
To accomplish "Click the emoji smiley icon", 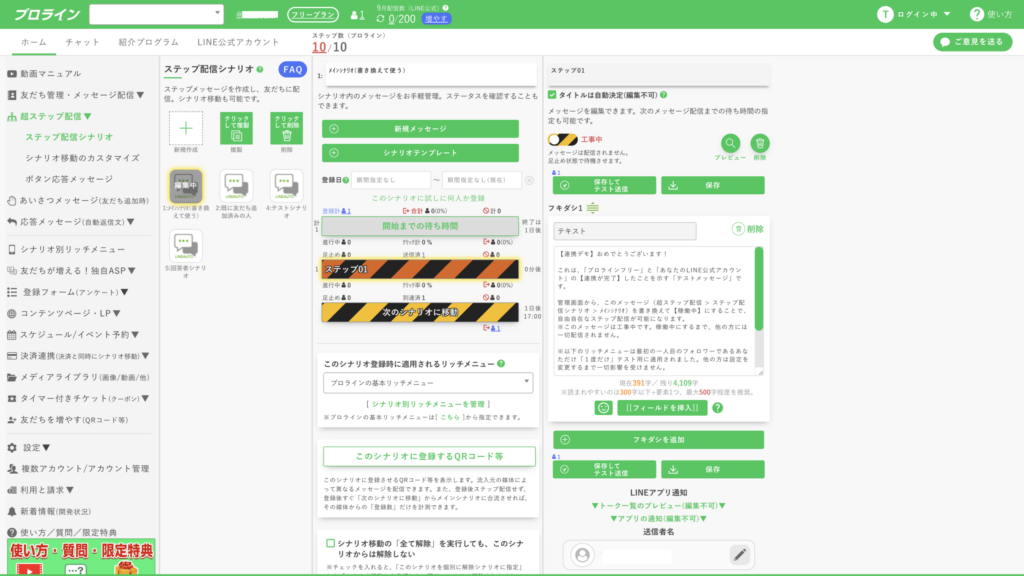I will pos(603,408).
